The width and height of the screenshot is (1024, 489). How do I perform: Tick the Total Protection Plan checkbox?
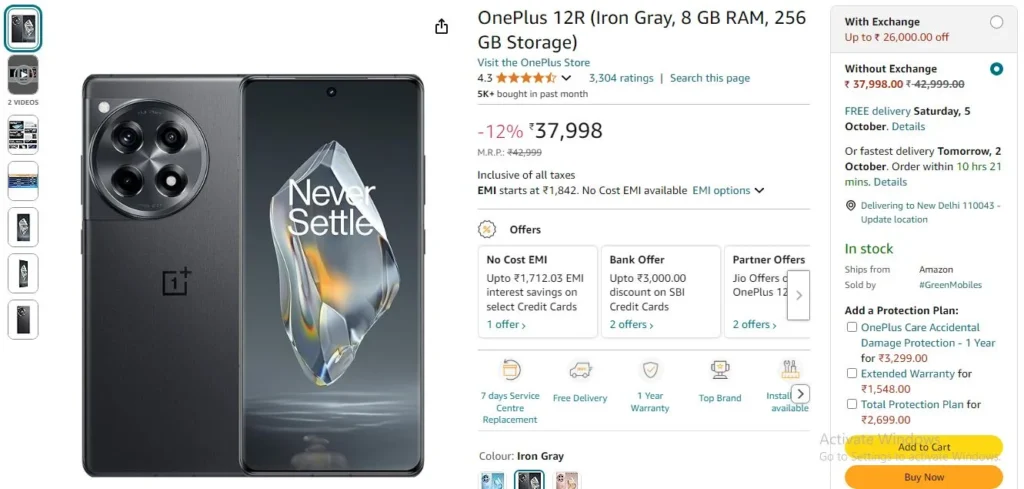pyautogui.click(x=852, y=404)
